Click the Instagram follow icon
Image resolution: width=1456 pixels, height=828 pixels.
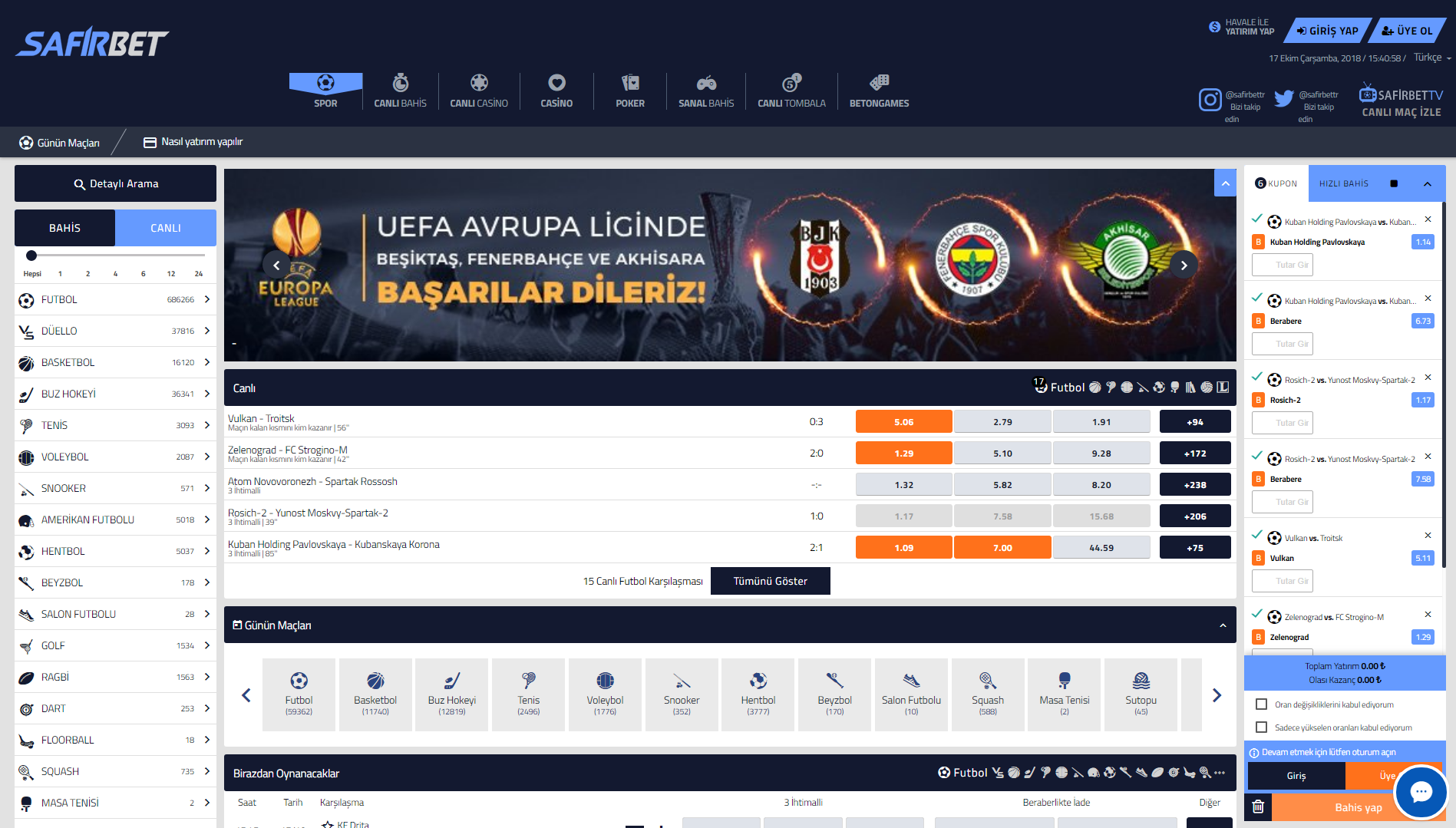coord(1210,100)
